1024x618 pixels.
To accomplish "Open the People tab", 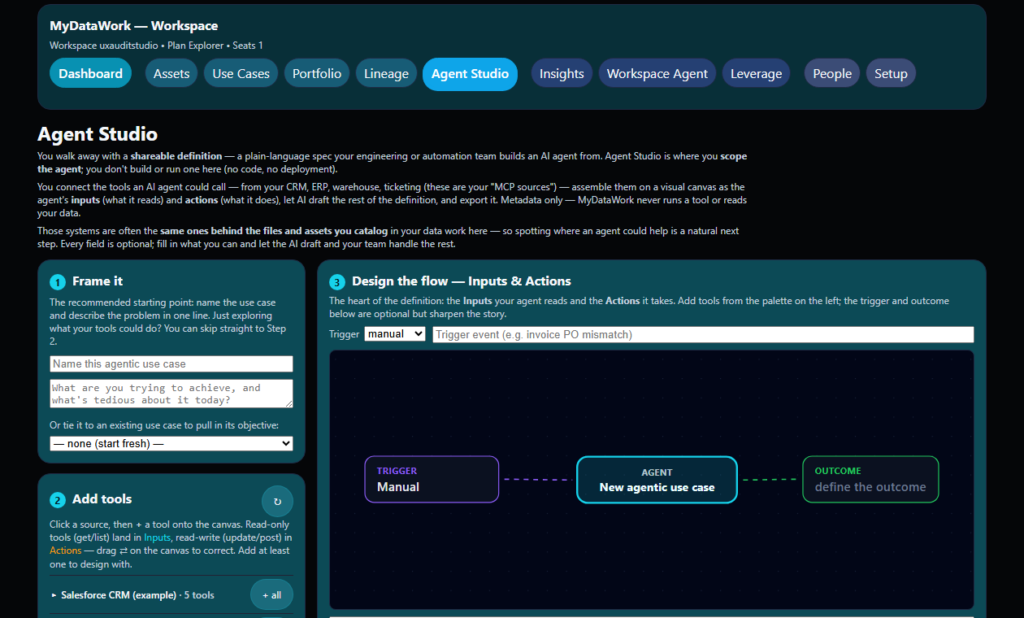I will [x=832, y=74].
